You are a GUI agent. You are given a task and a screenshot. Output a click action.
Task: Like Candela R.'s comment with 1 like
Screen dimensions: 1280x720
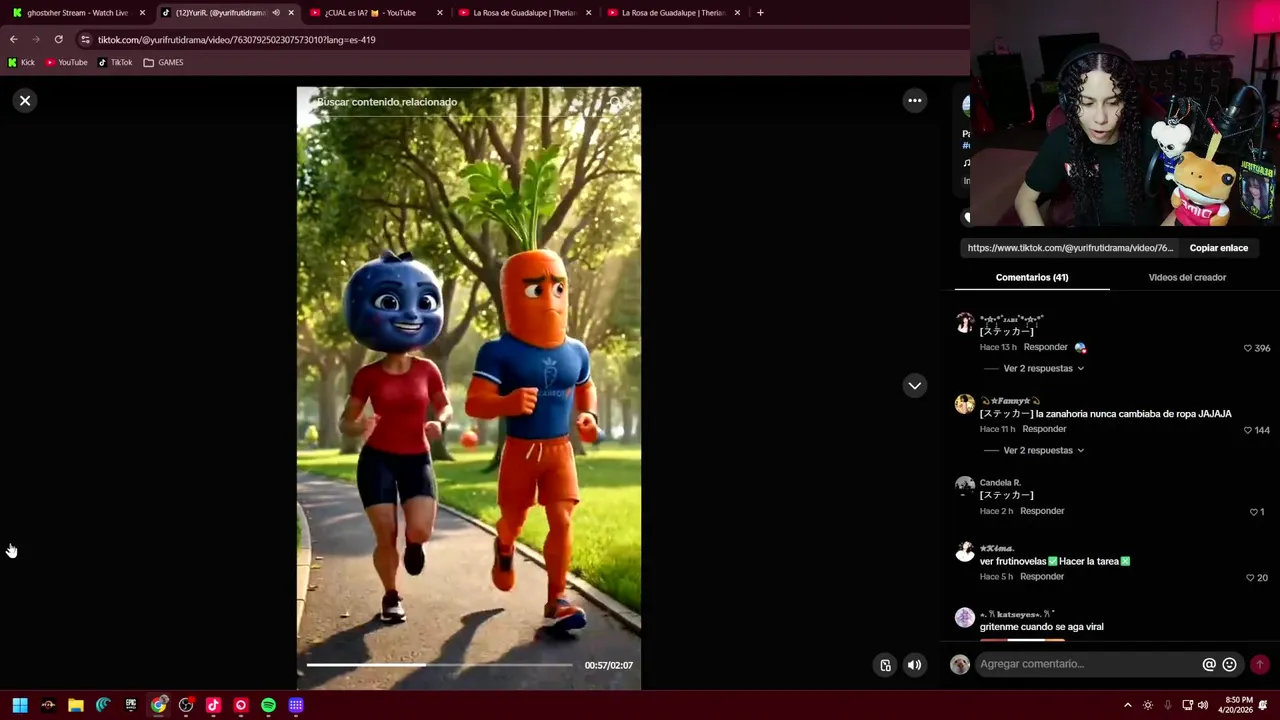point(1253,512)
